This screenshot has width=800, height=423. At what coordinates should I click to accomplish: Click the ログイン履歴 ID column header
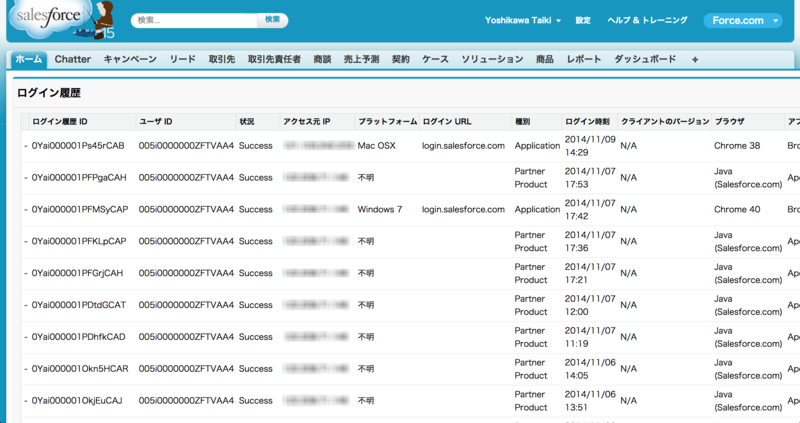pyautogui.click(x=60, y=121)
